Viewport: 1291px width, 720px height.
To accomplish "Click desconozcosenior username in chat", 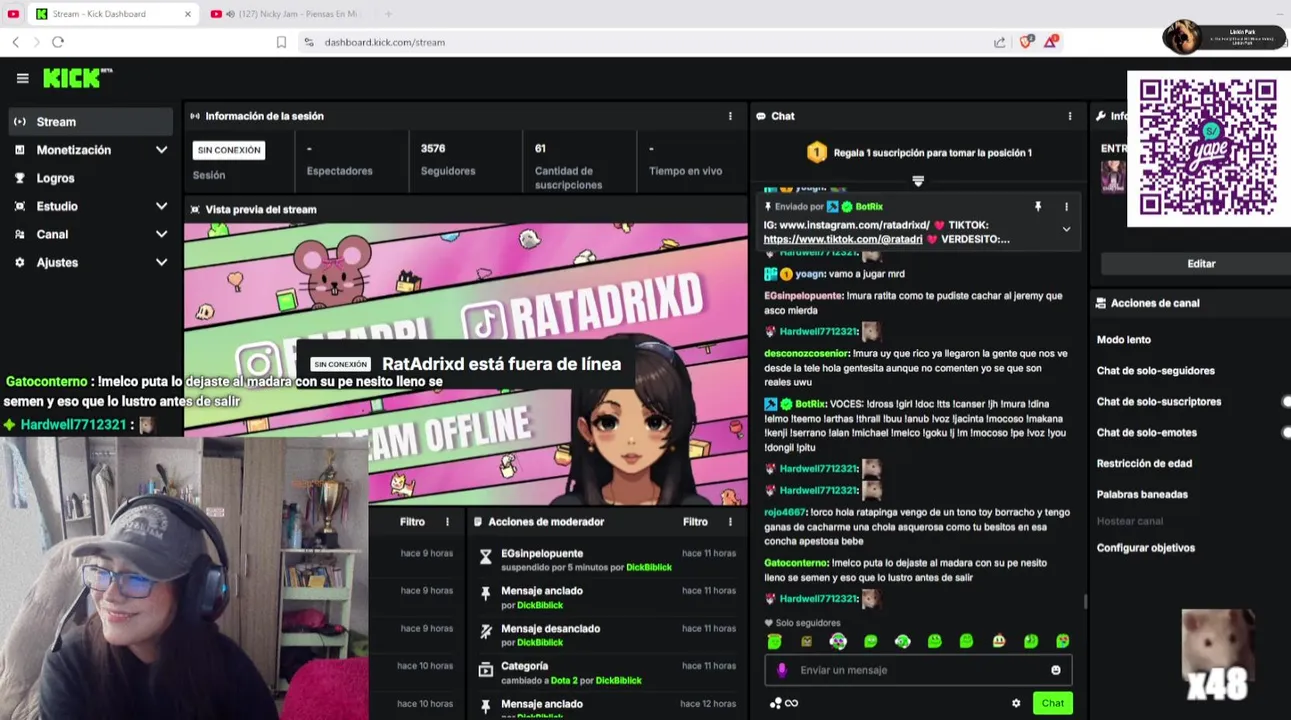I will [x=806, y=354].
